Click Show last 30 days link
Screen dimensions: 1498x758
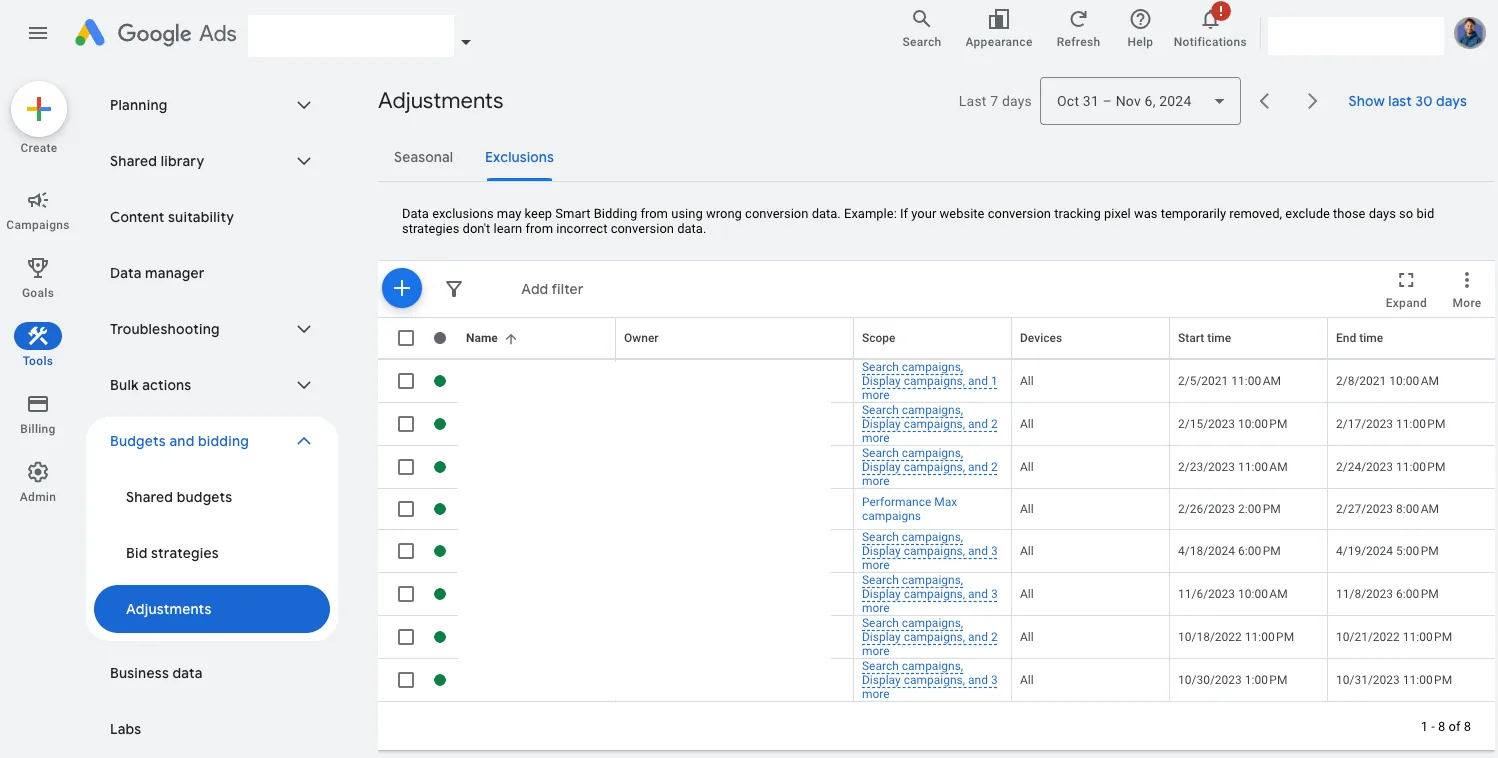pos(1407,101)
